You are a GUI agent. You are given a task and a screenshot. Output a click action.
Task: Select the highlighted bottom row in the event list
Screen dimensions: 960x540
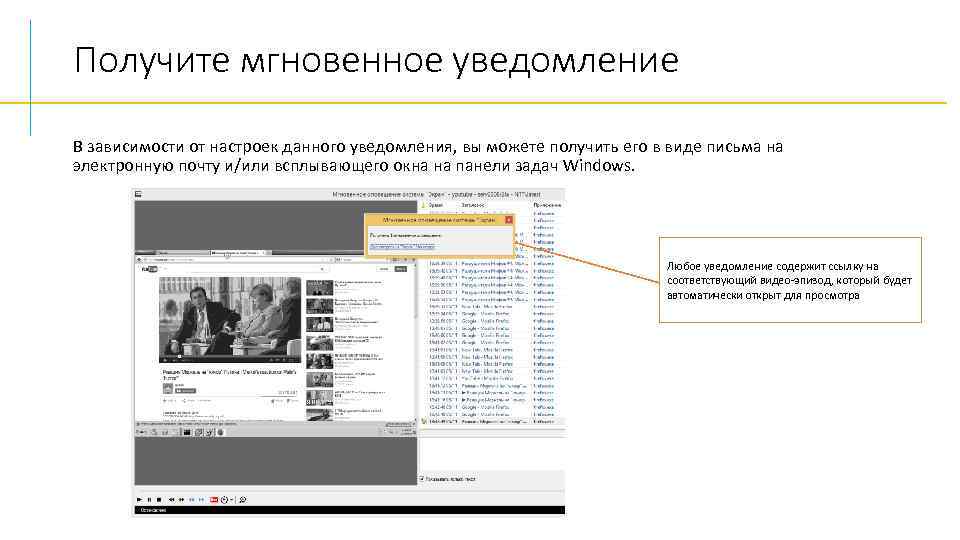click(x=492, y=422)
